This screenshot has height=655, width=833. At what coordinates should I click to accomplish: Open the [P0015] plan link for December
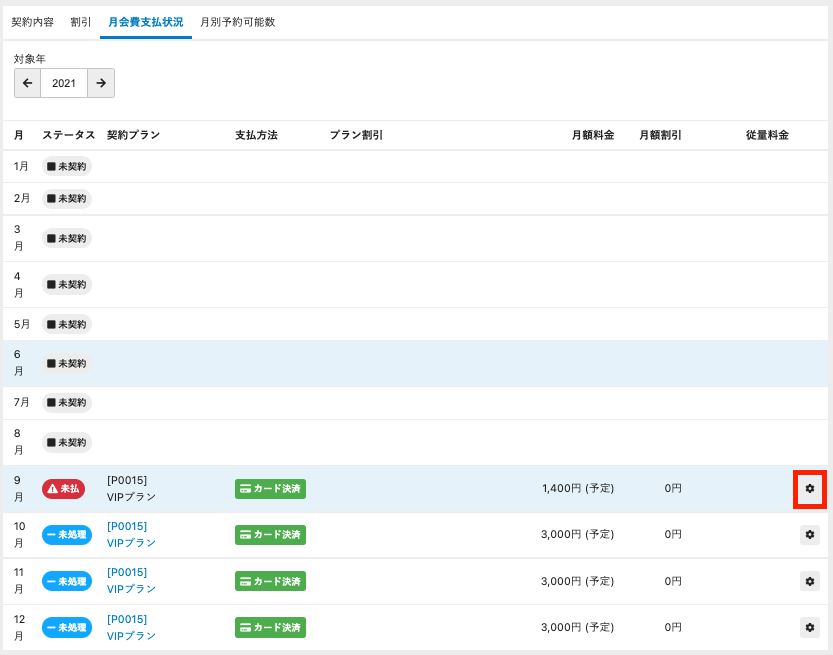[x=127, y=619]
